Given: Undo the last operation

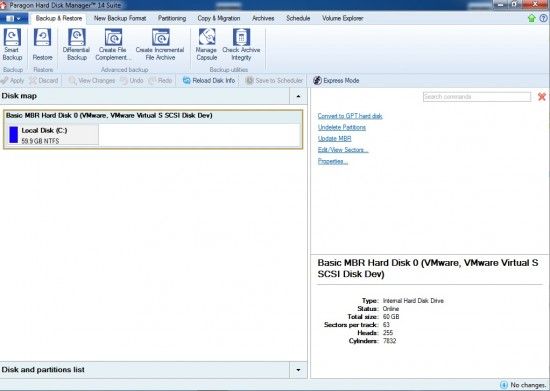Looking at the screenshot, I should point(132,81).
